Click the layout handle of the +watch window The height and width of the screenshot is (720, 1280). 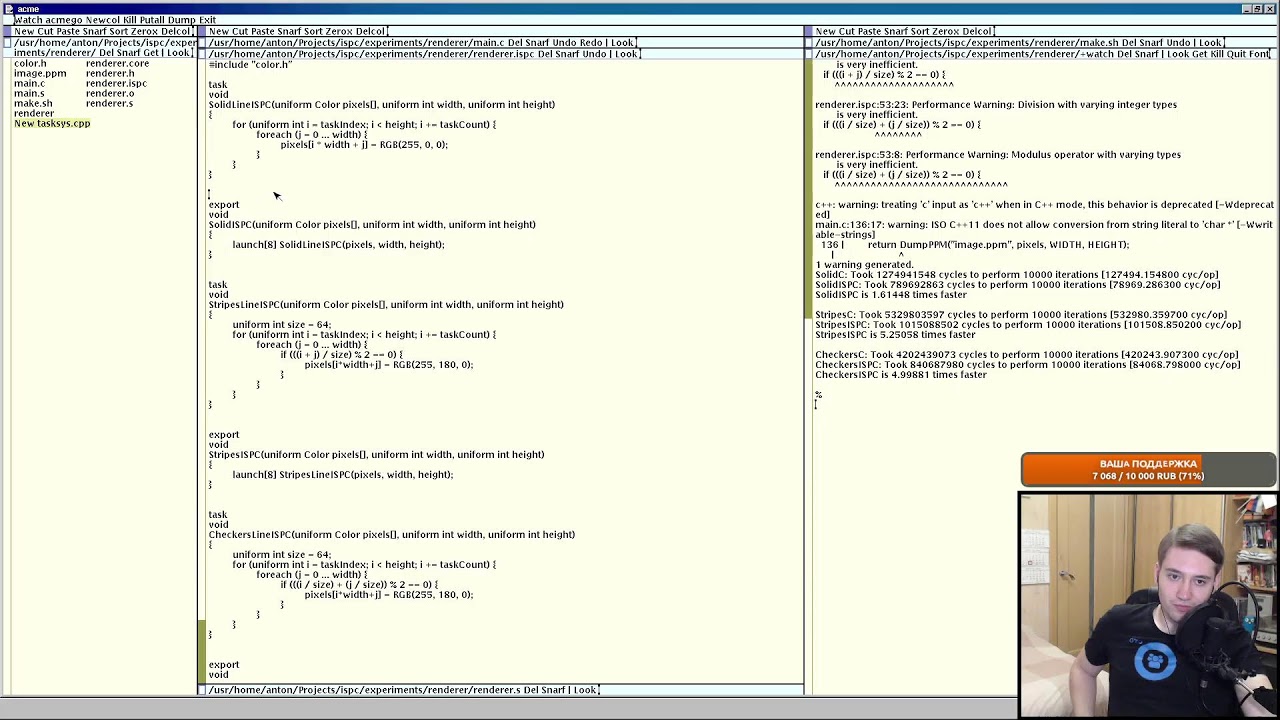808,54
